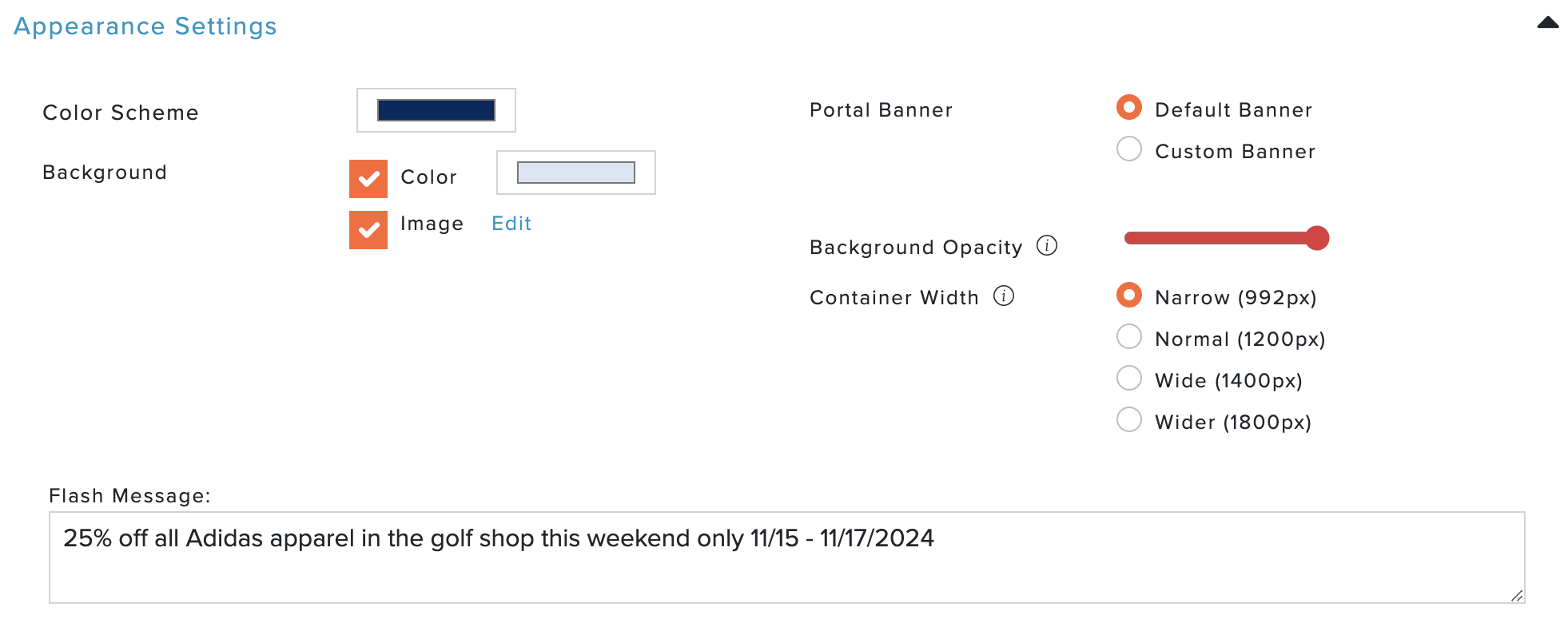Collapse the Appearance Settings section arrow
The width and height of the screenshot is (1568, 631).
(1548, 22)
